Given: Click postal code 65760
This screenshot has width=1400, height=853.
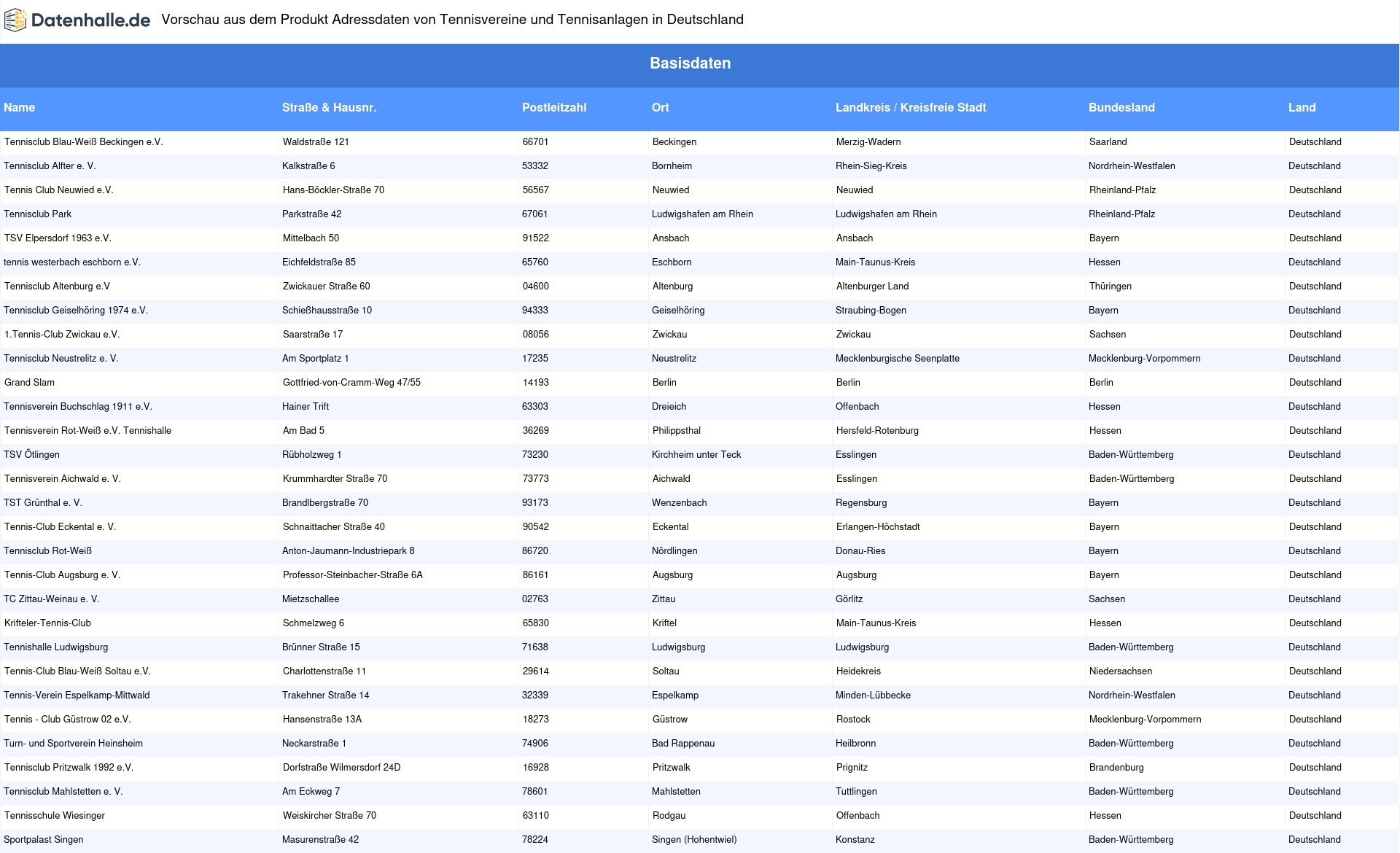Looking at the screenshot, I should tap(534, 262).
